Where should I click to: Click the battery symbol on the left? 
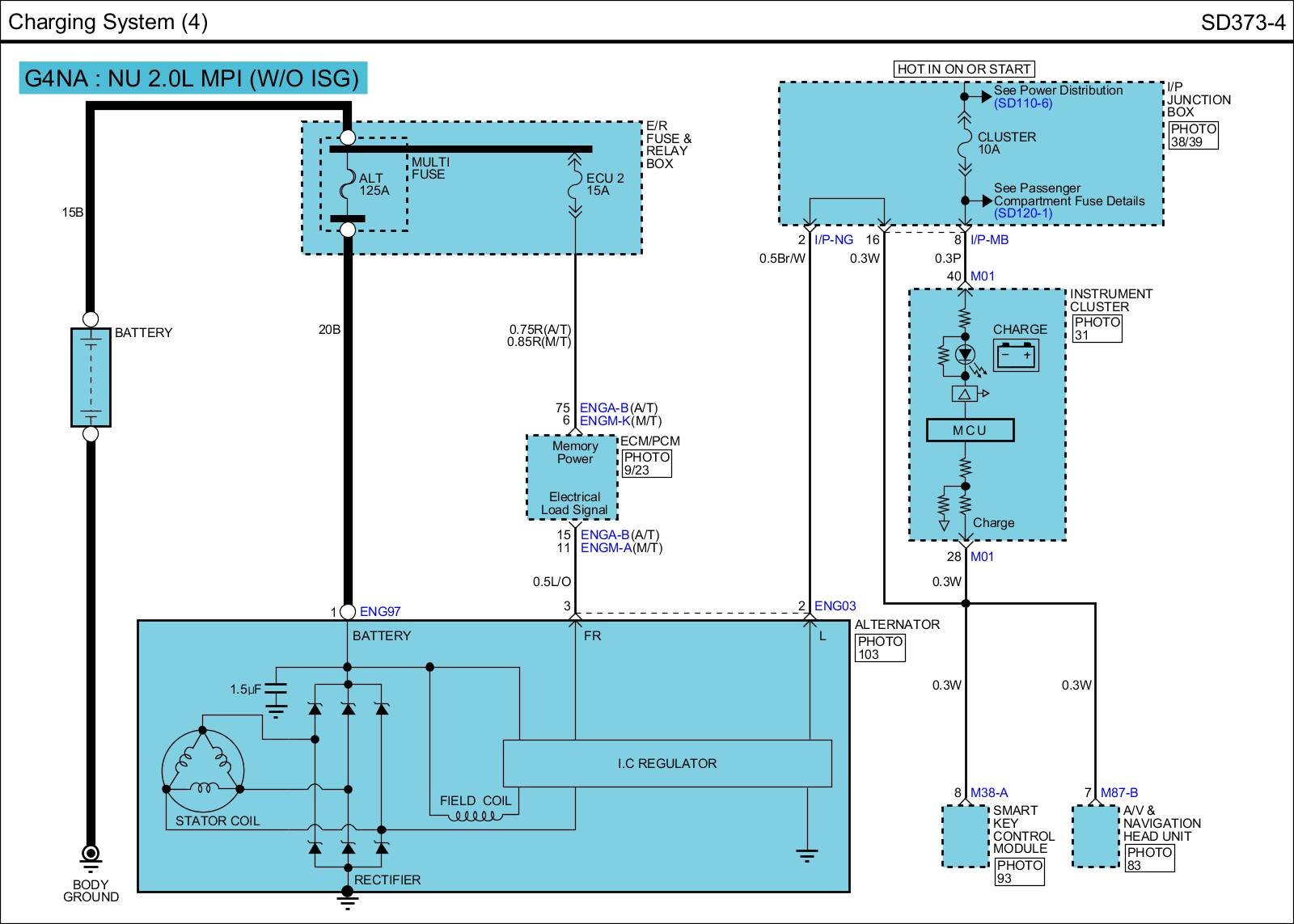tap(91, 377)
